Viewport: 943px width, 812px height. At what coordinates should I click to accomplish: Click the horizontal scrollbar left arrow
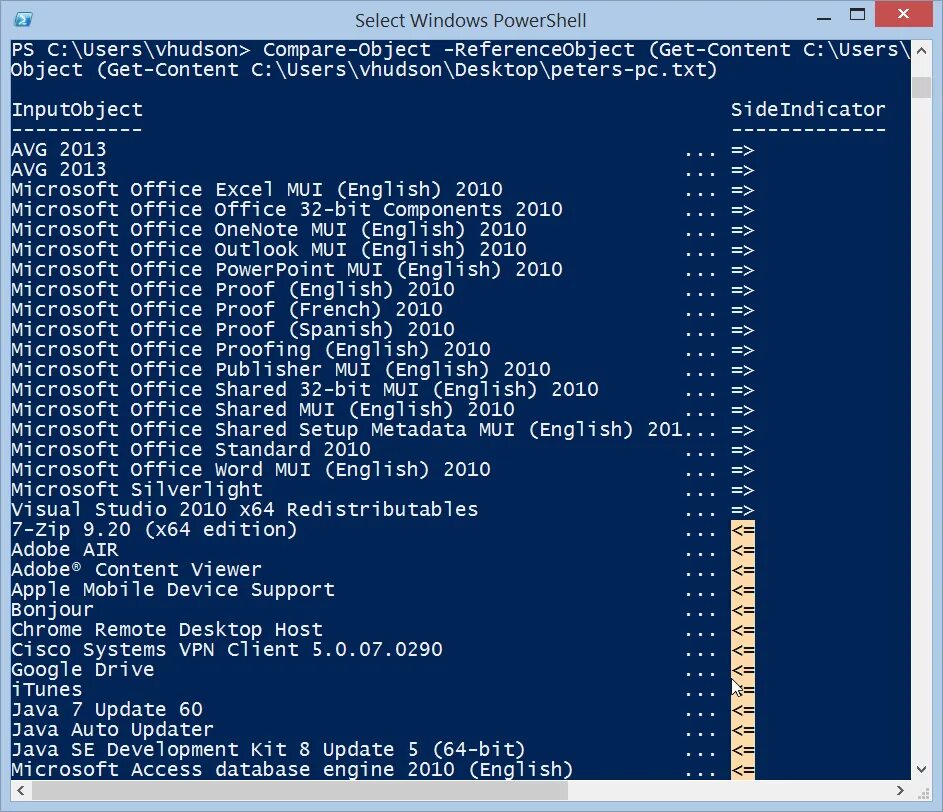(x=20, y=790)
